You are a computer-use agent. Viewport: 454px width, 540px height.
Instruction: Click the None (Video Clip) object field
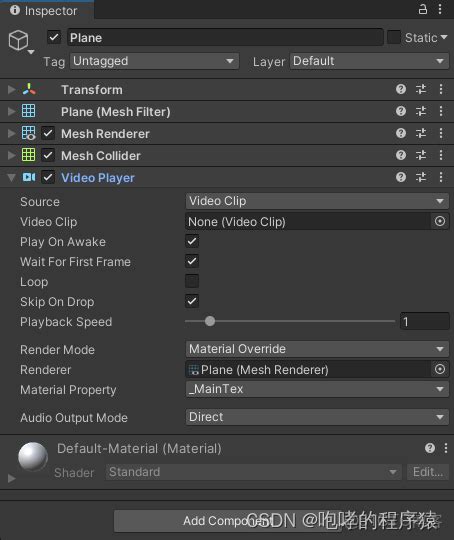[308, 221]
